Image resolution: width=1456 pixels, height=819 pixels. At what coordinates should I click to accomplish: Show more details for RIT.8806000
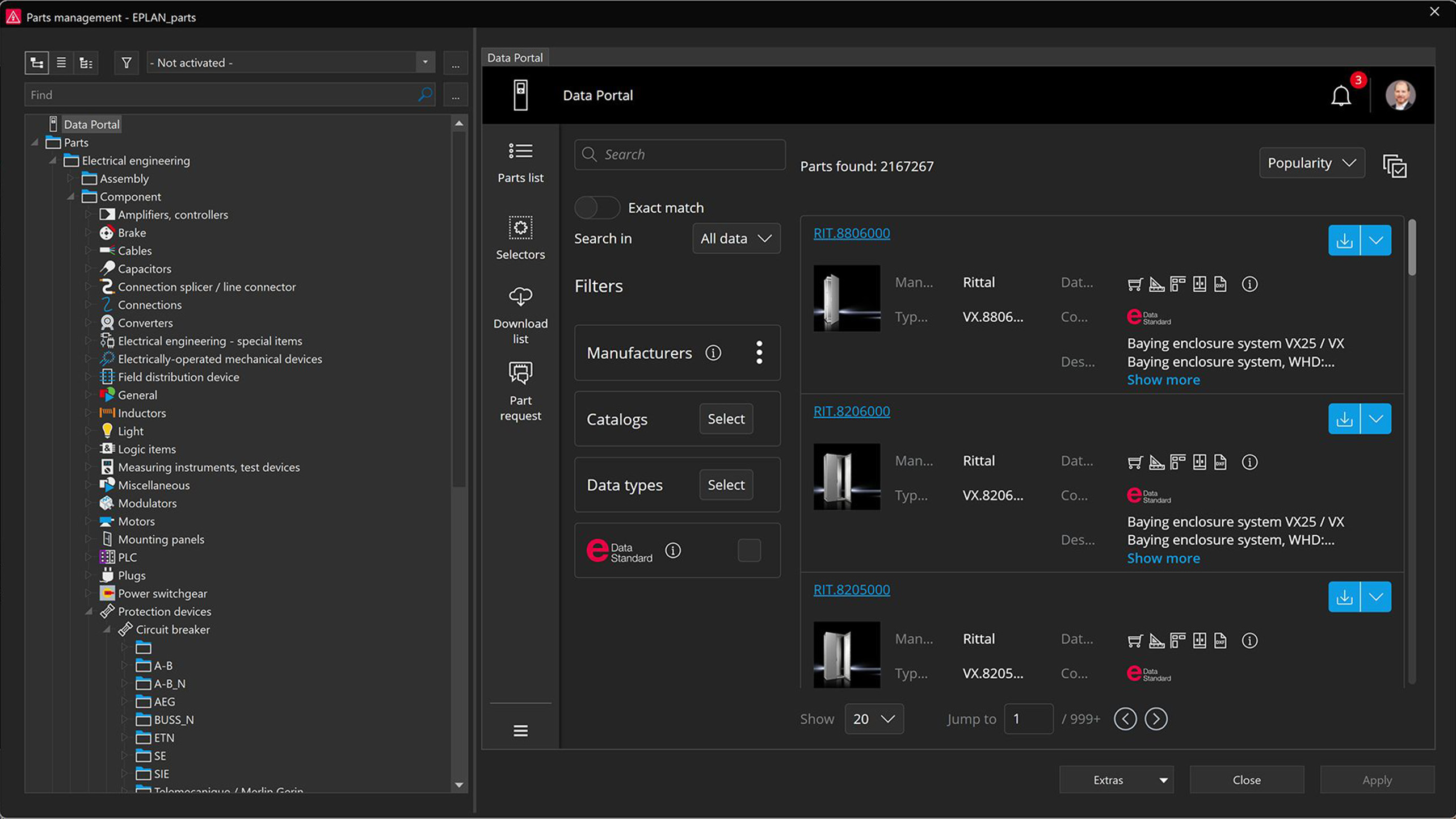coord(1163,379)
